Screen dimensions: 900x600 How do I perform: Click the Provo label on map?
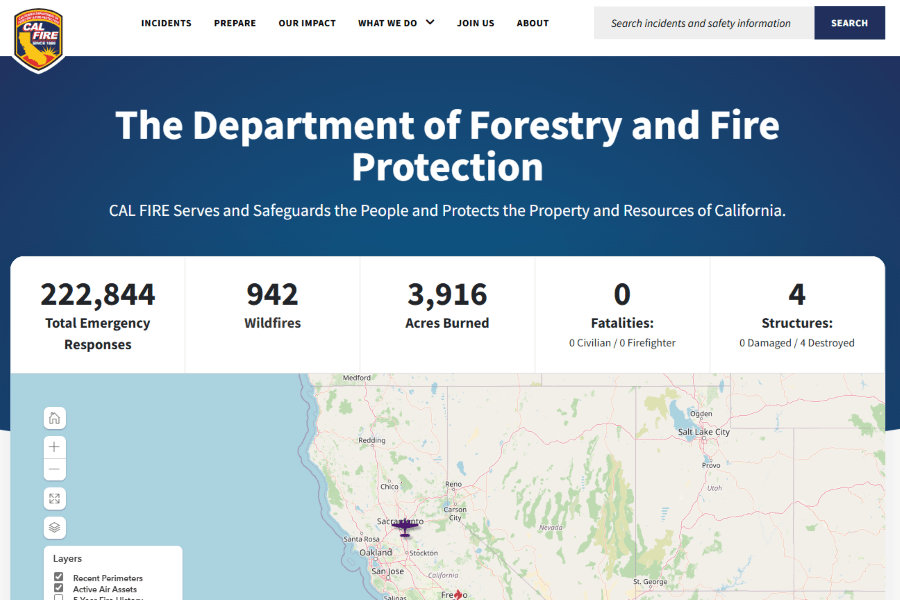pos(711,465)
